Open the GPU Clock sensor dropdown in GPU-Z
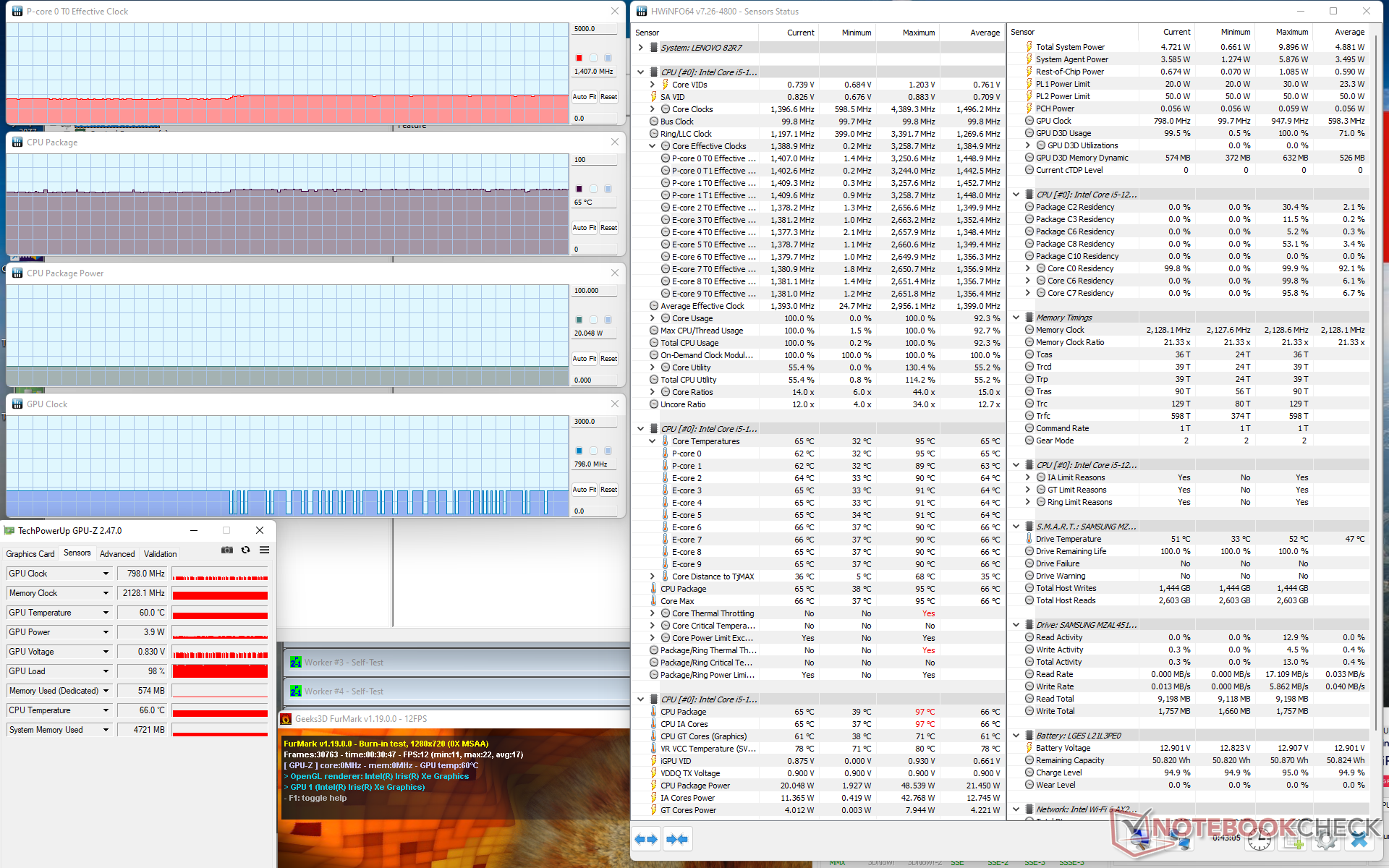1389x868 pixels. 106,574
